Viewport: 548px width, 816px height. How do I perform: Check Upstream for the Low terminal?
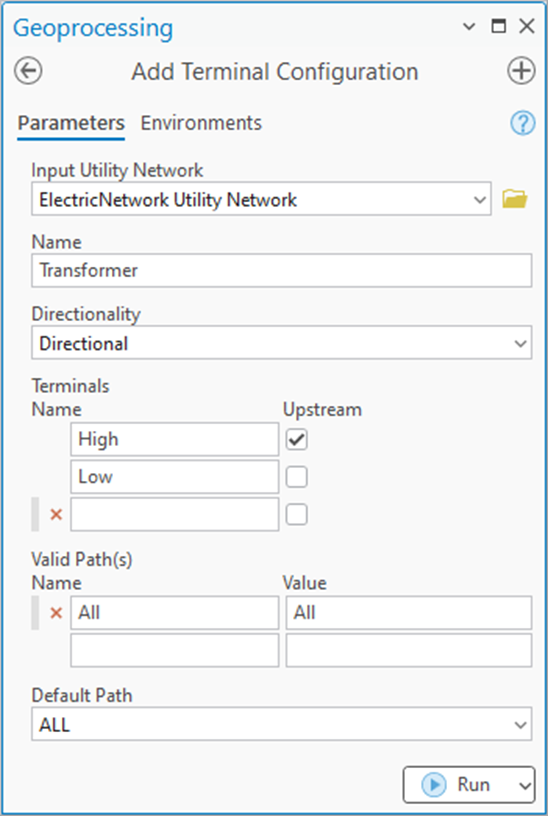(x=297, y=477)
